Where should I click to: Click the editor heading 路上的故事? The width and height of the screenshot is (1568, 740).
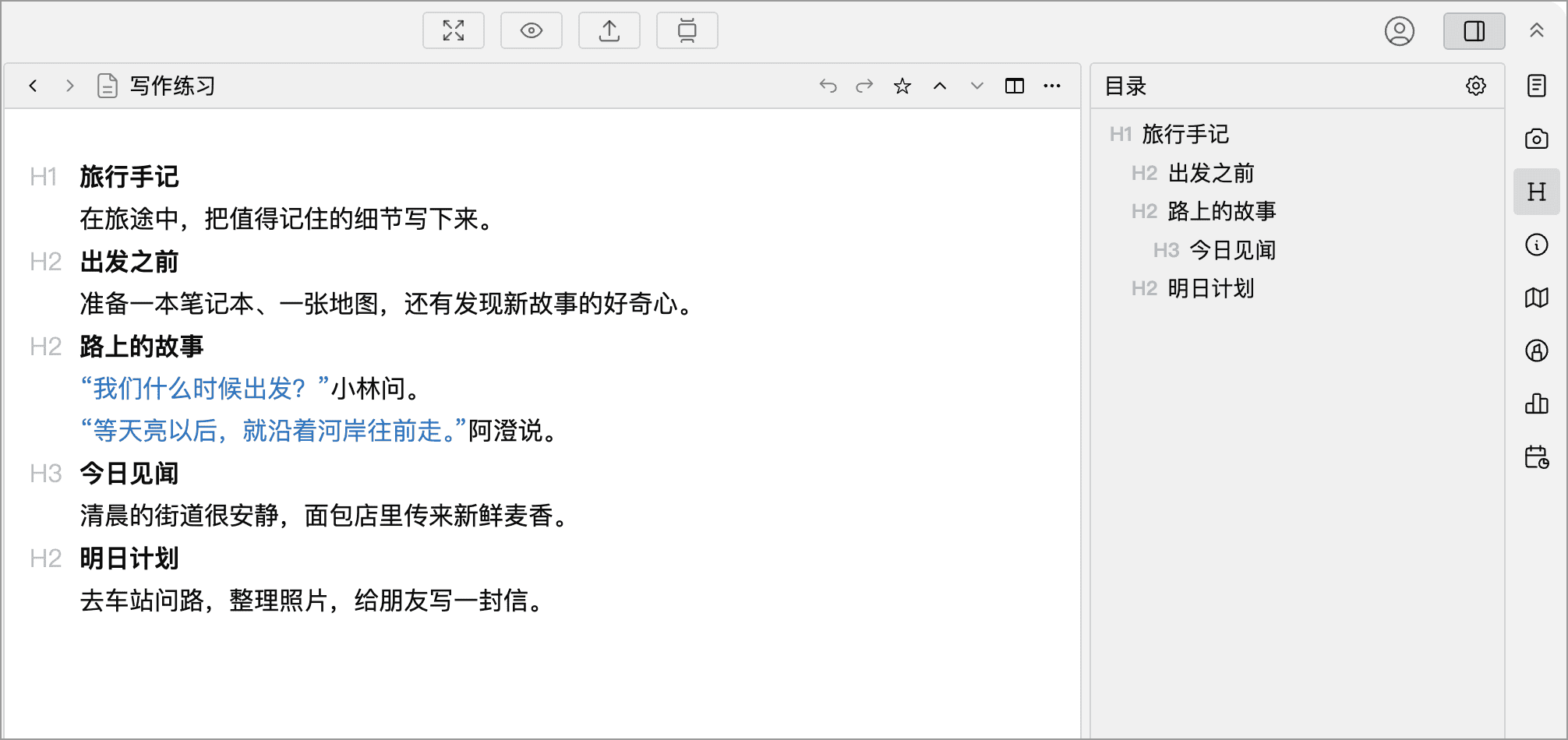[142, 347]
